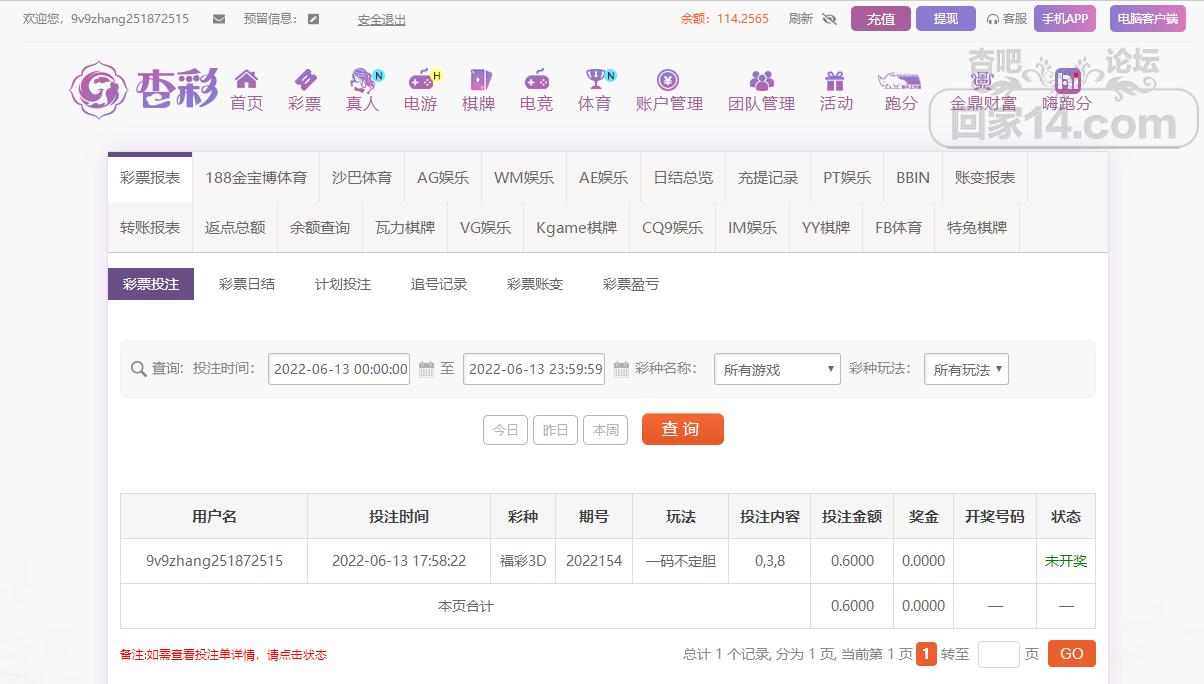Viewport: 1204px width, 684px height.
Task: Select the 账变报表 report tab
Action: [984, 177]
